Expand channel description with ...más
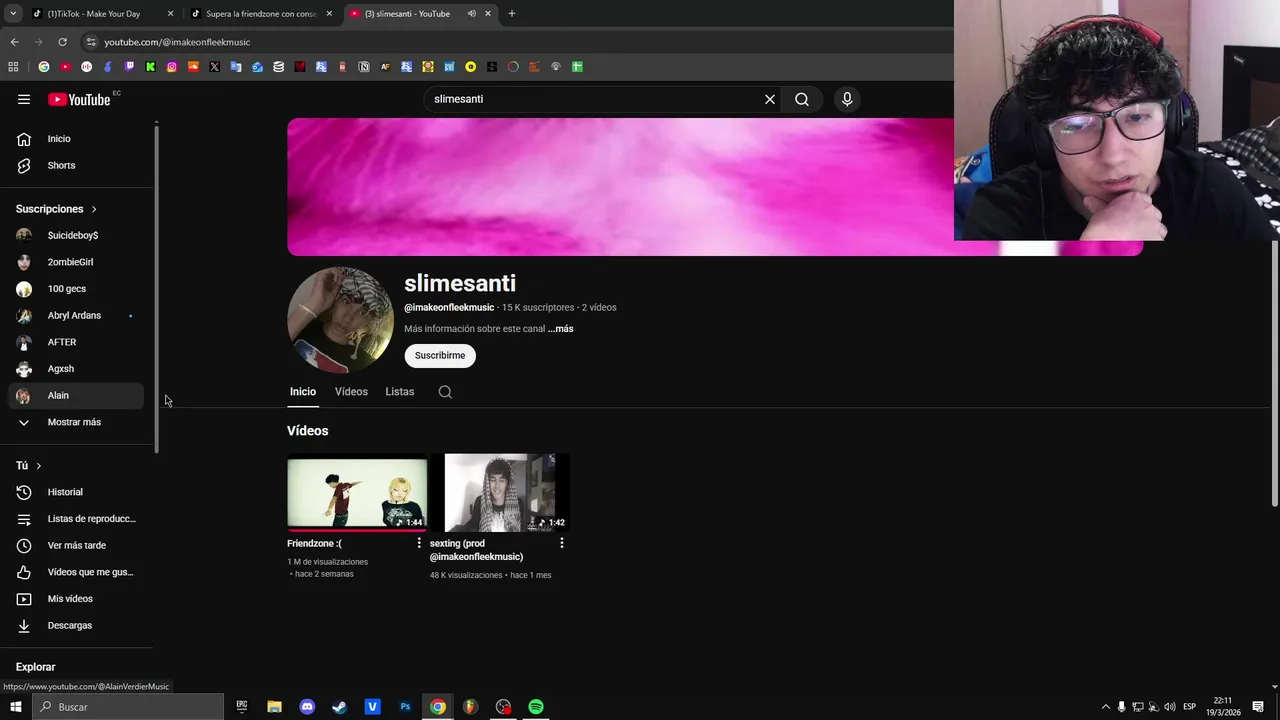 (560, 329)
